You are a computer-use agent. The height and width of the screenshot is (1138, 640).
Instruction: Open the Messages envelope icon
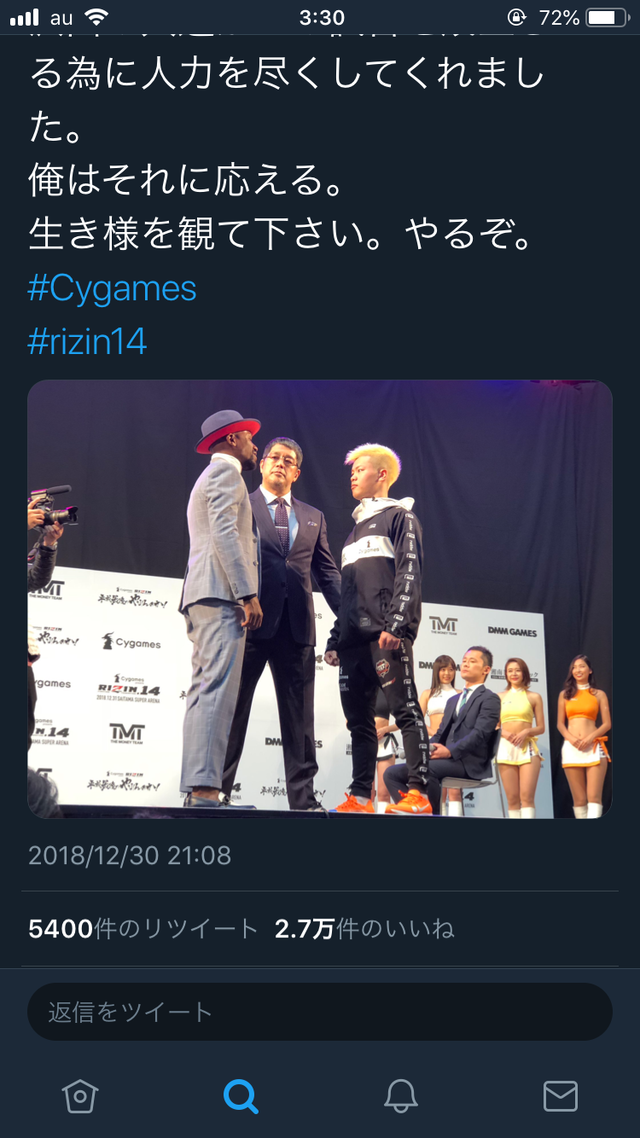[x=560, y=1096]
